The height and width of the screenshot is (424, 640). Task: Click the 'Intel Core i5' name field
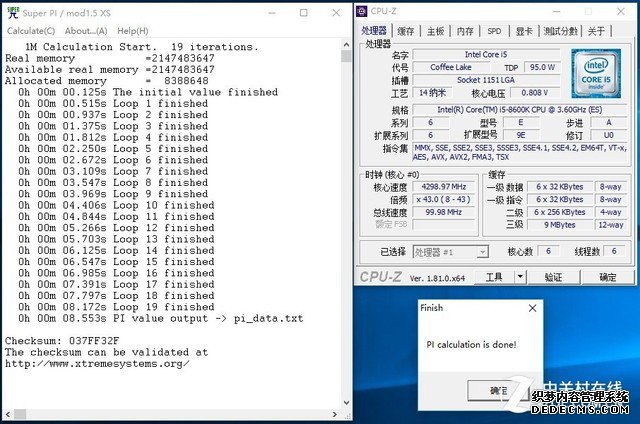tap(486, 54)
